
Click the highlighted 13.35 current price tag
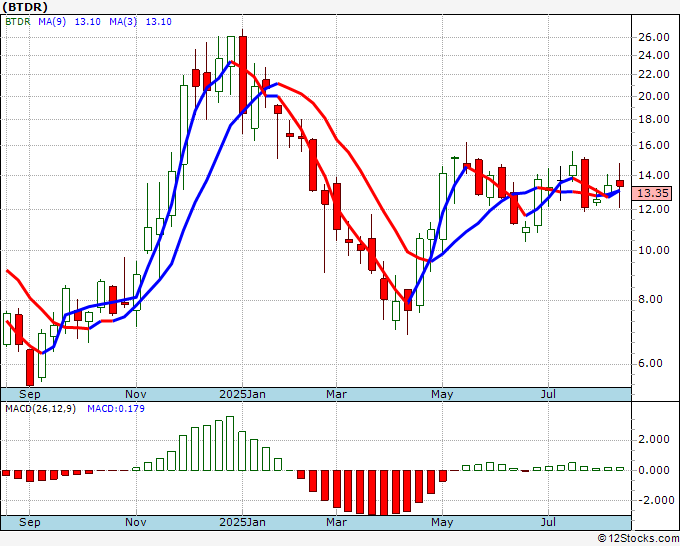click(x=652, y=193)
